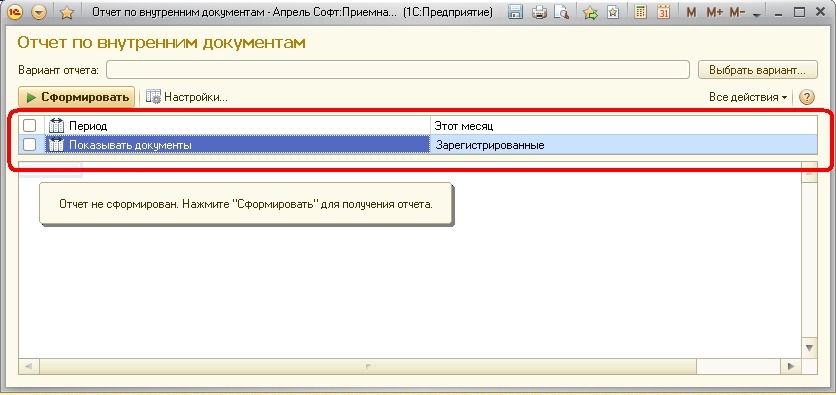The image size is (836, 395).
Task: Open print preview magnifier page icon
Action: click(x=561, y=12)
